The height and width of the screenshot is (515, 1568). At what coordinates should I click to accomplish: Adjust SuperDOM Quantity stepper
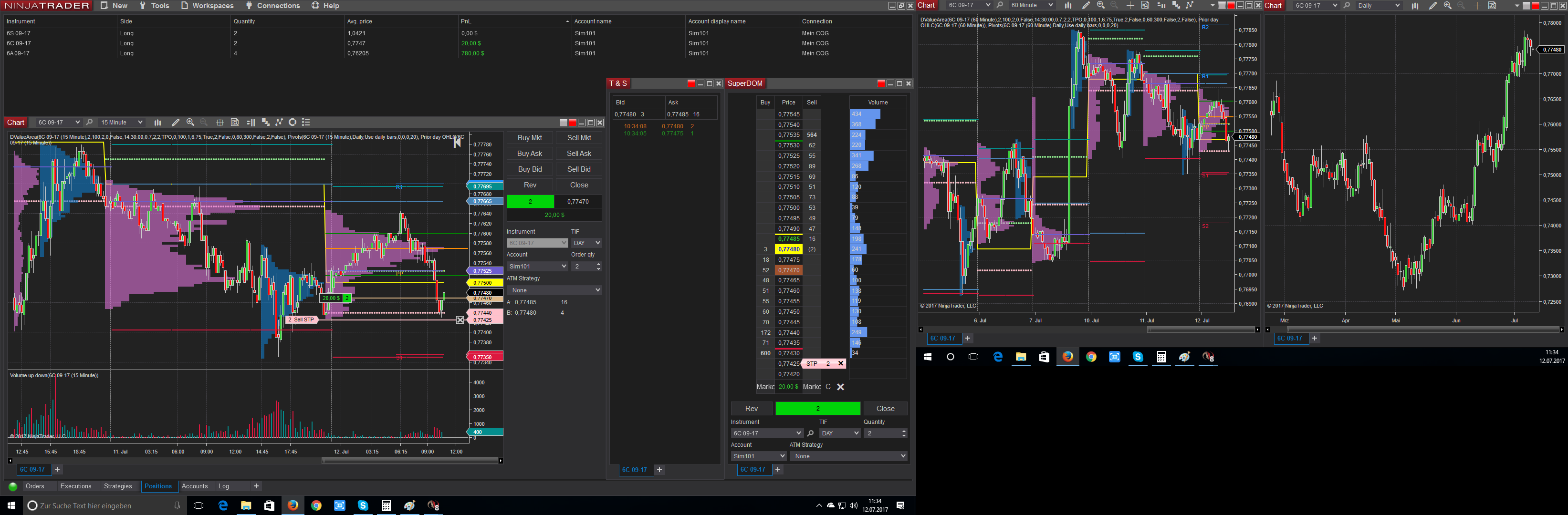[x=904, y=433]
